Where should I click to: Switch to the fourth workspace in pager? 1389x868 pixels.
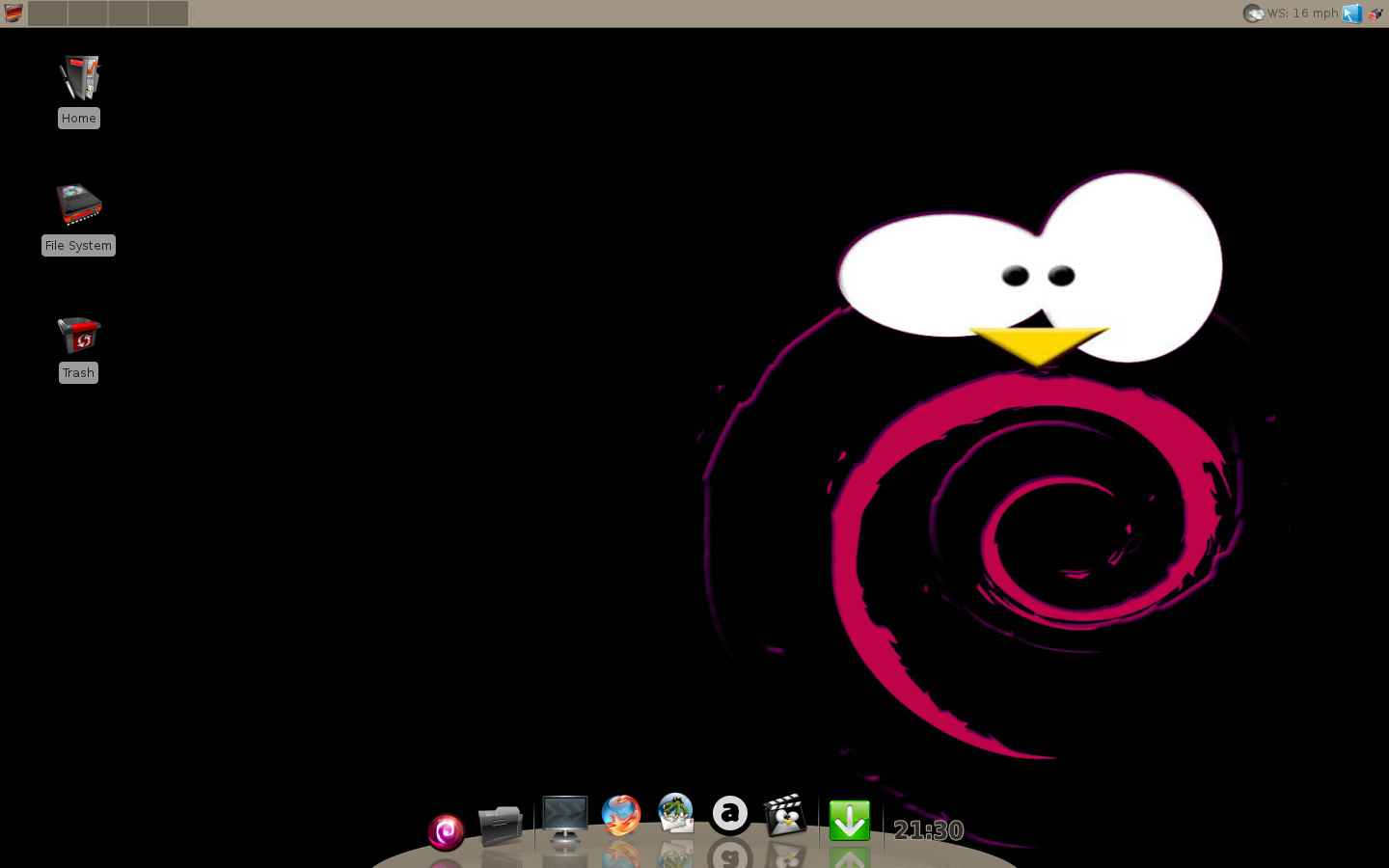(x=168, y=14)
